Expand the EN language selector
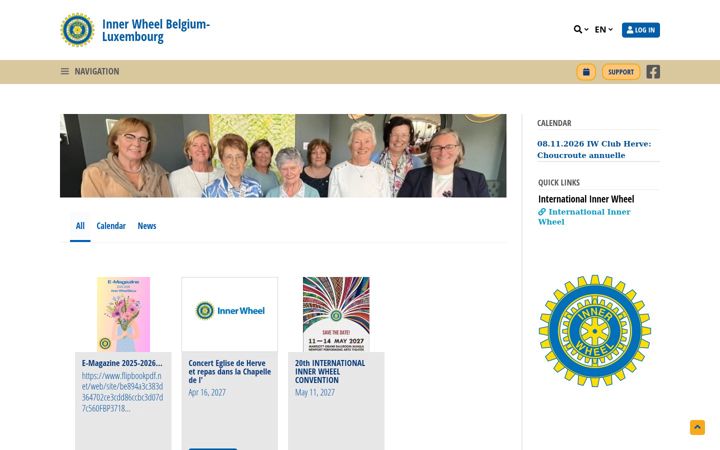The width and height of the screenshot is (720, 450). click(603, 29)
